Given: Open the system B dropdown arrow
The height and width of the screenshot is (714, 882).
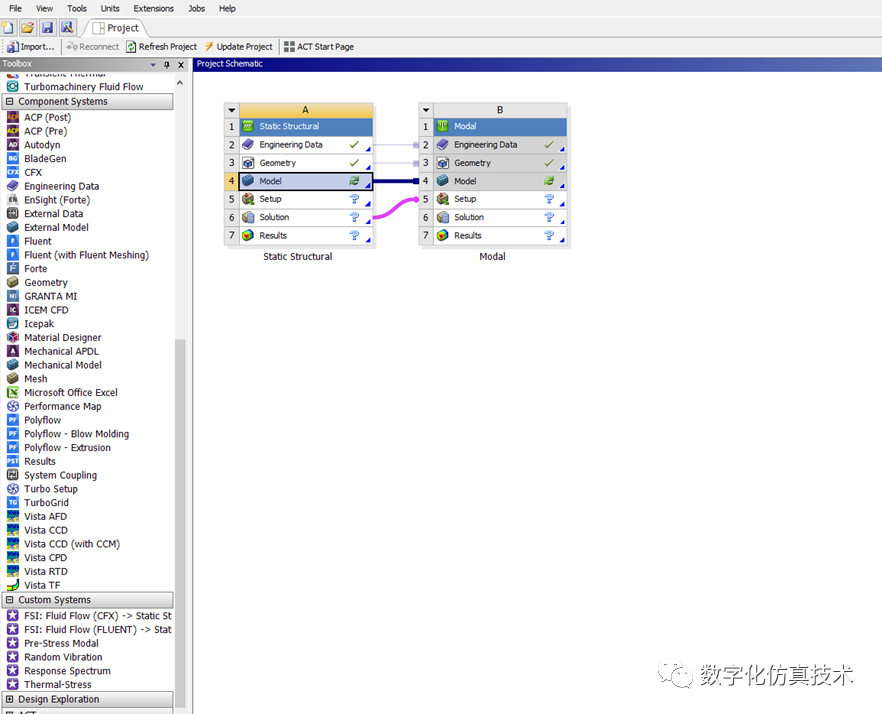Looking at the screenshot, I should point(426,110).
